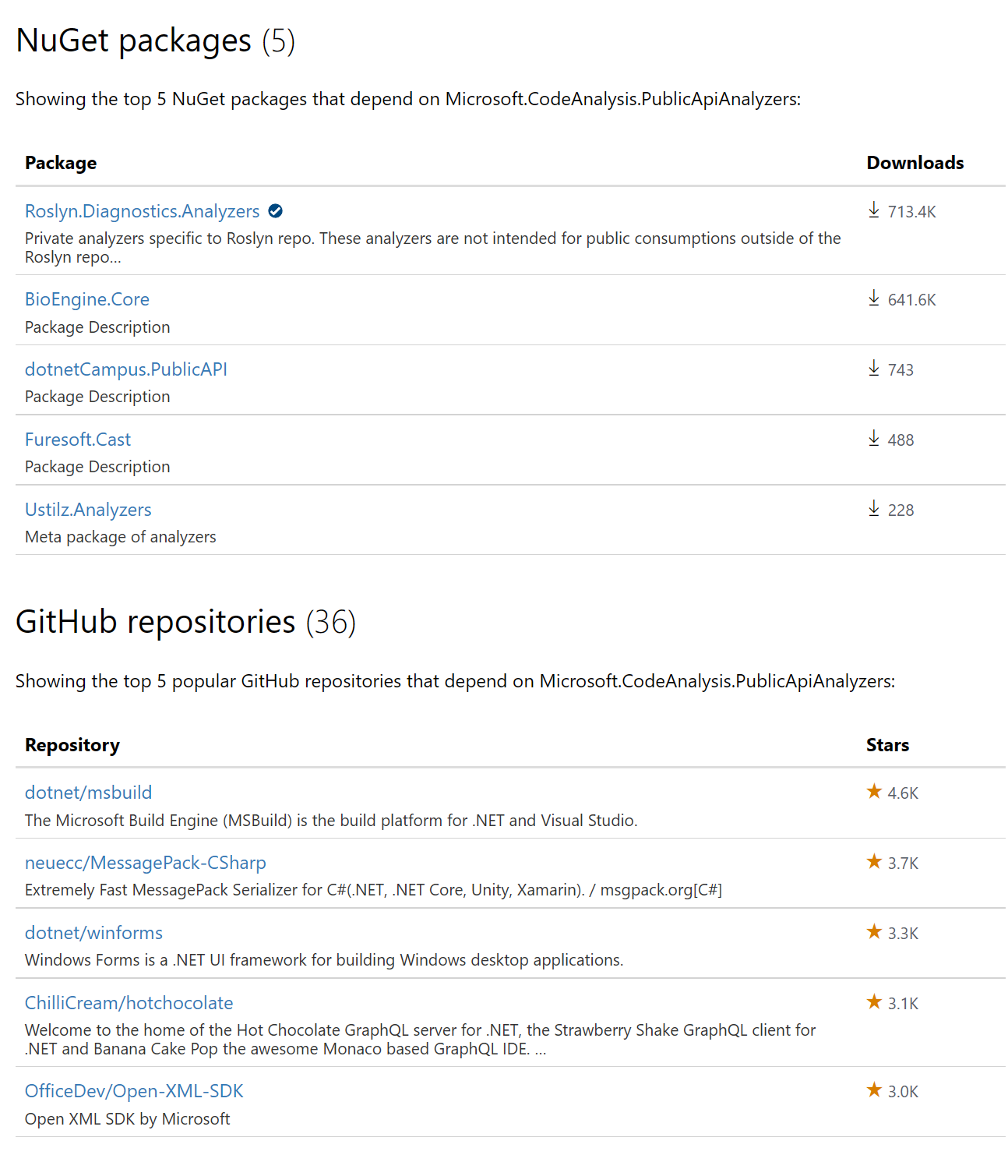Click the Package column header
The height and width of the screenshot is (1176, 1008).
coord(60,162)
